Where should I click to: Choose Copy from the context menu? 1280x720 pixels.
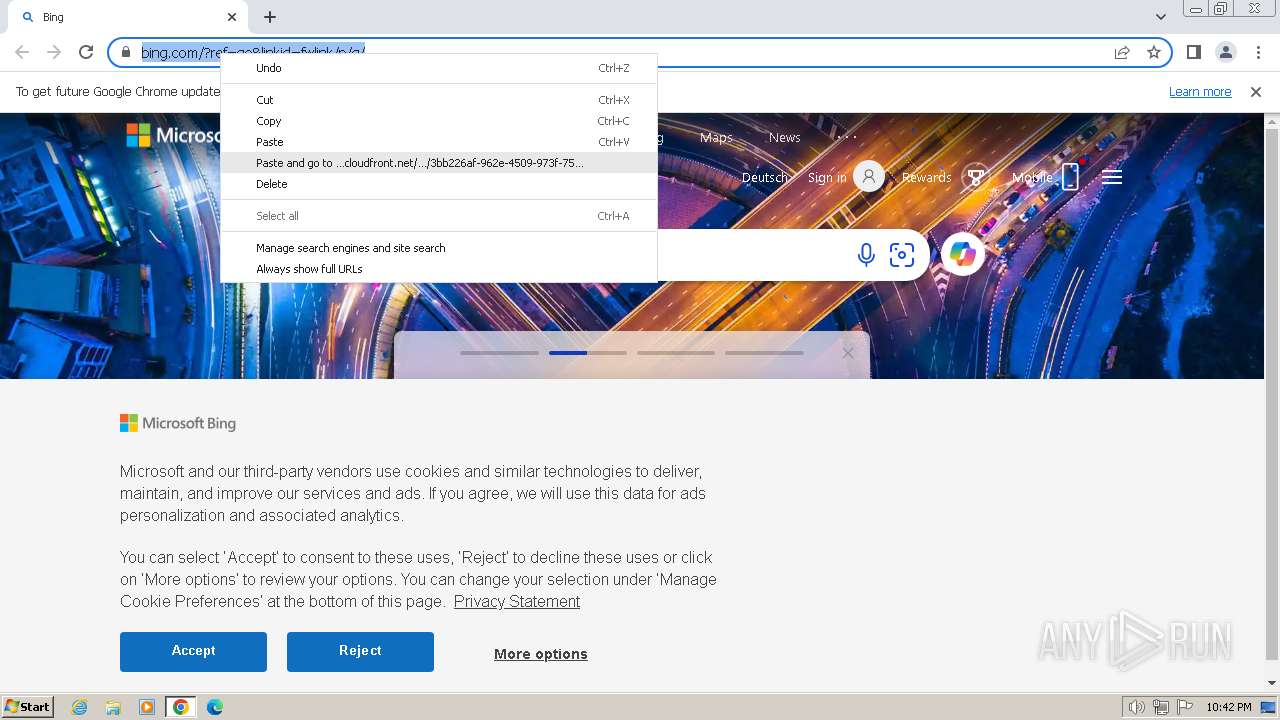pyautogui.click(x=439, y=121)
